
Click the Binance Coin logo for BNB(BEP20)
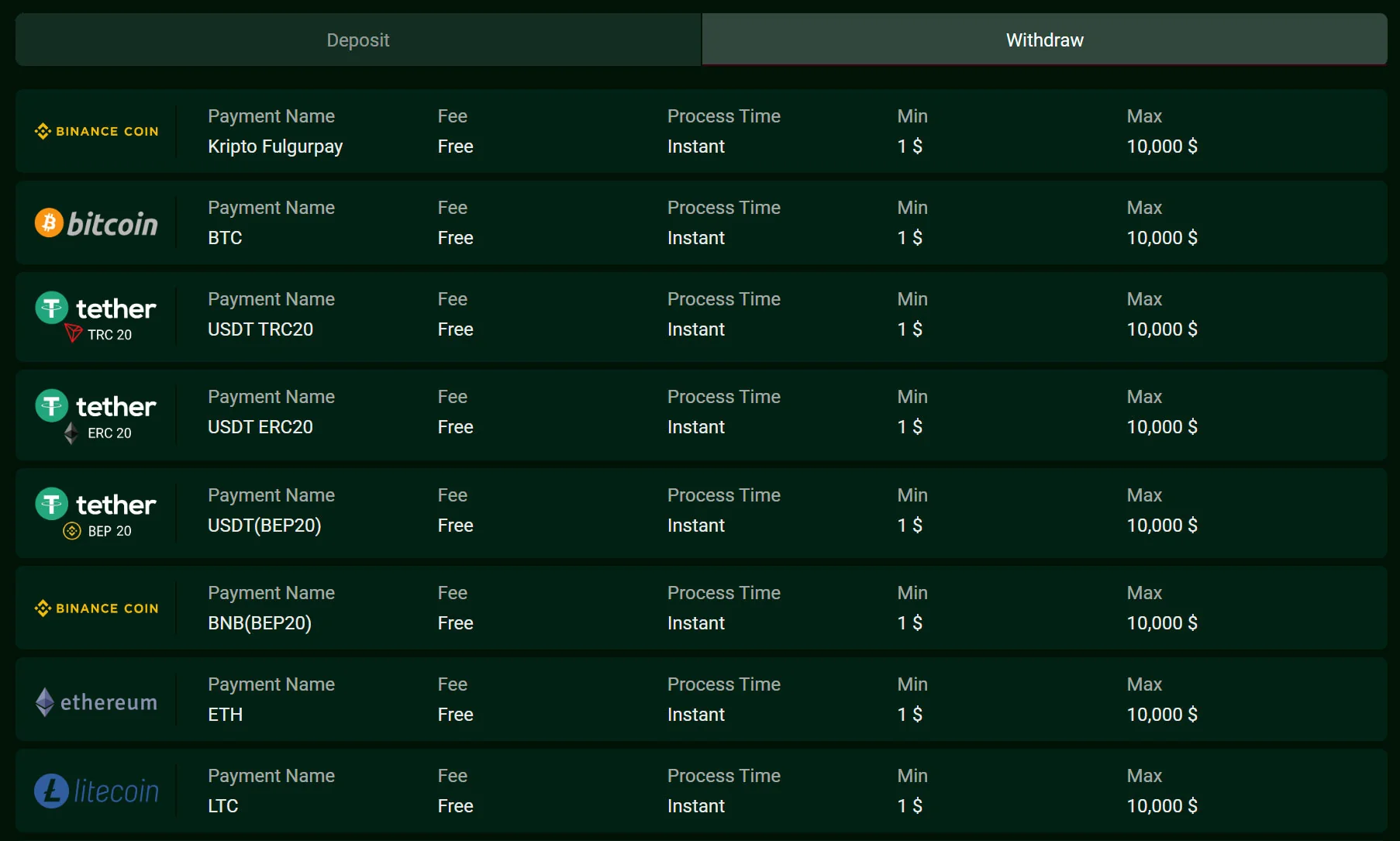(x=97, y=608)
